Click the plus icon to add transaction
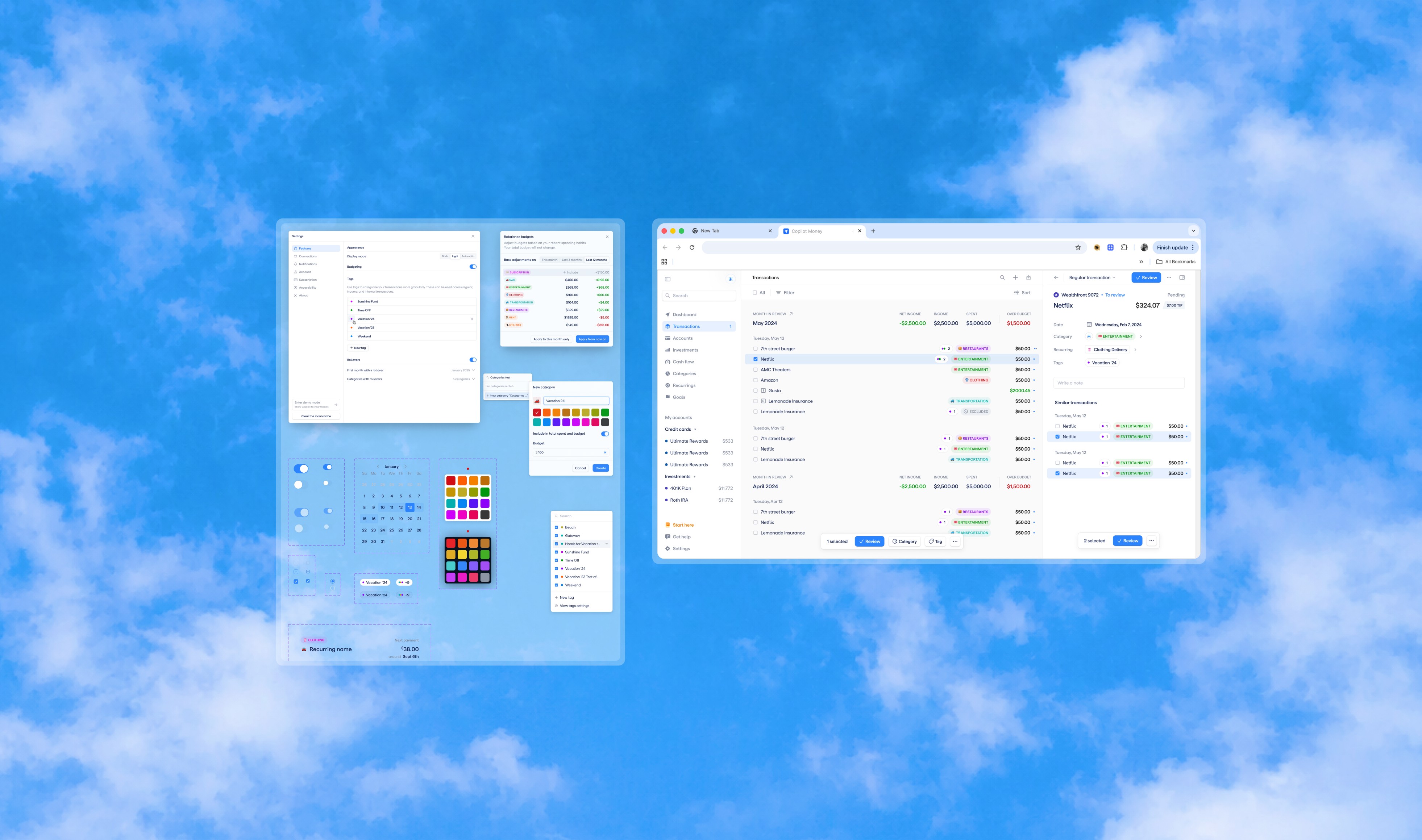 [x=1015, y=277]
